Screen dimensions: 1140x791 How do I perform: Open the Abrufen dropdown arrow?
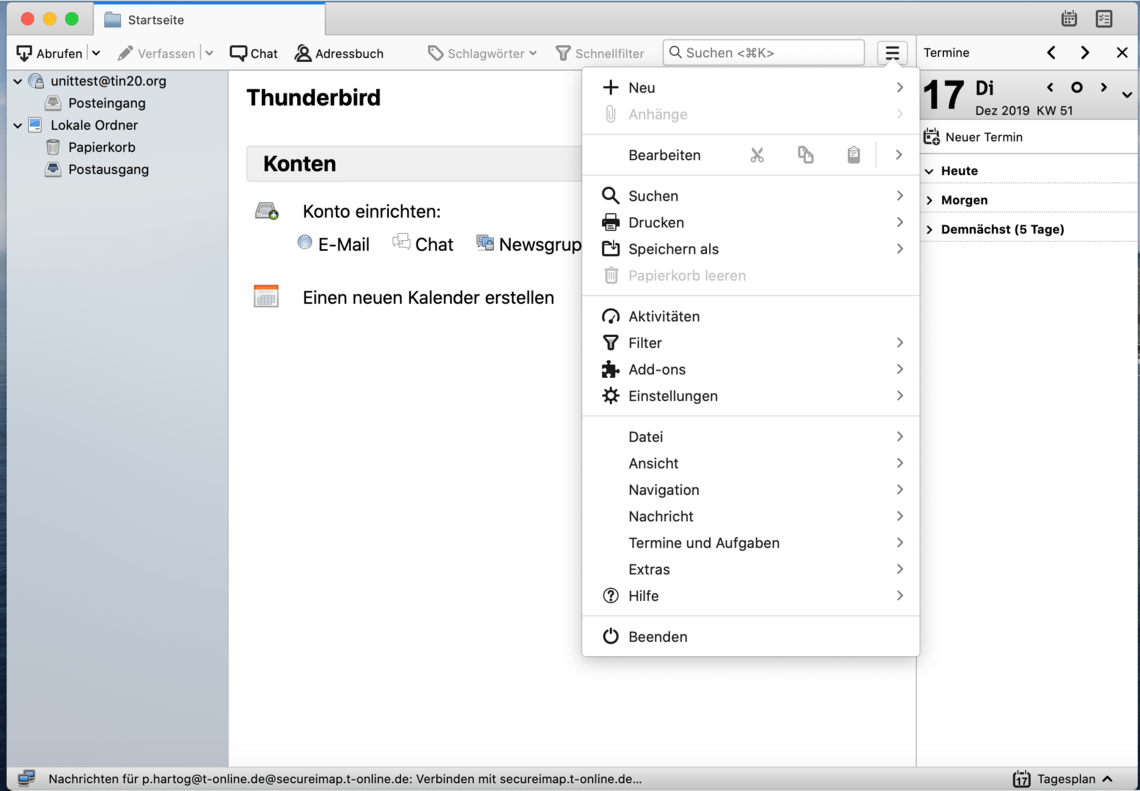[x=96, y=53]
